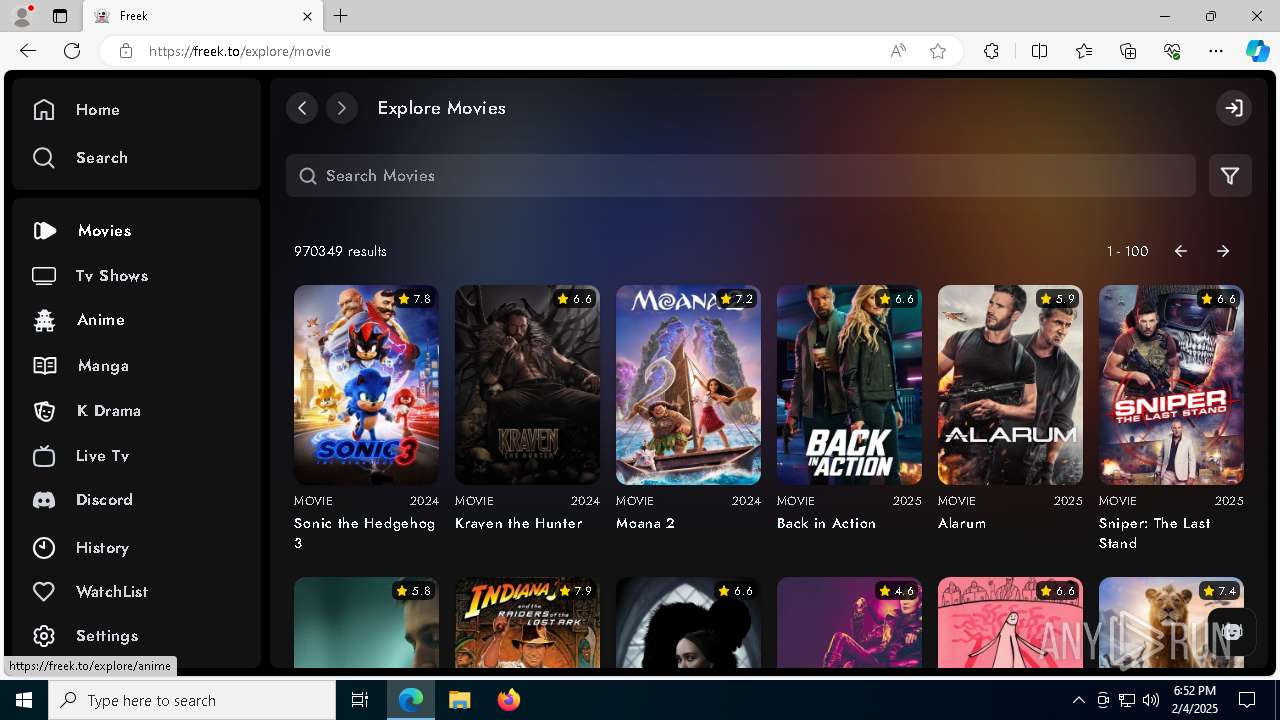Open the notifications action center
This screenshot has height=720, width=1280.
pos(1247,700)
